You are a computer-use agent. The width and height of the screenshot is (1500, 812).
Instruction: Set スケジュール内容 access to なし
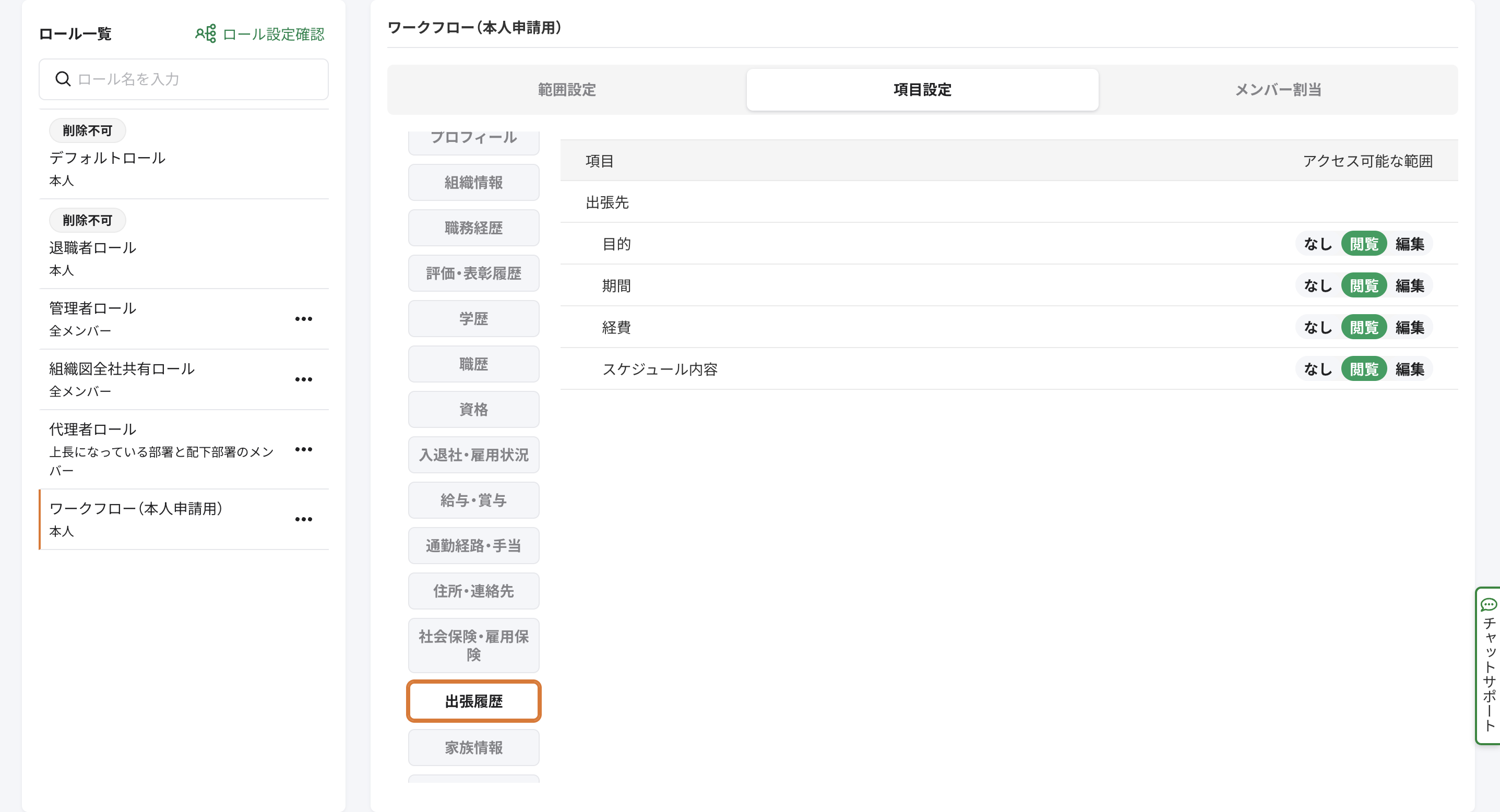click(x=1318, y=369)
